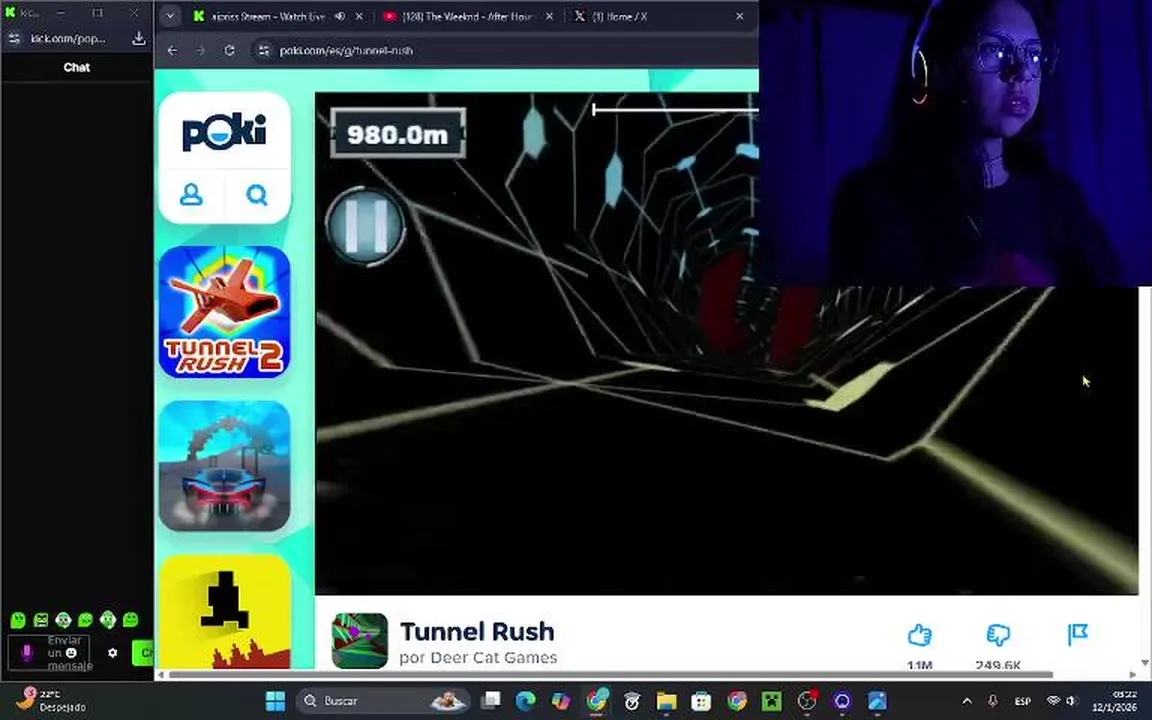Insert the fifth Kick emote with headset
This screenshot has width=1152, height=720.
108,620
